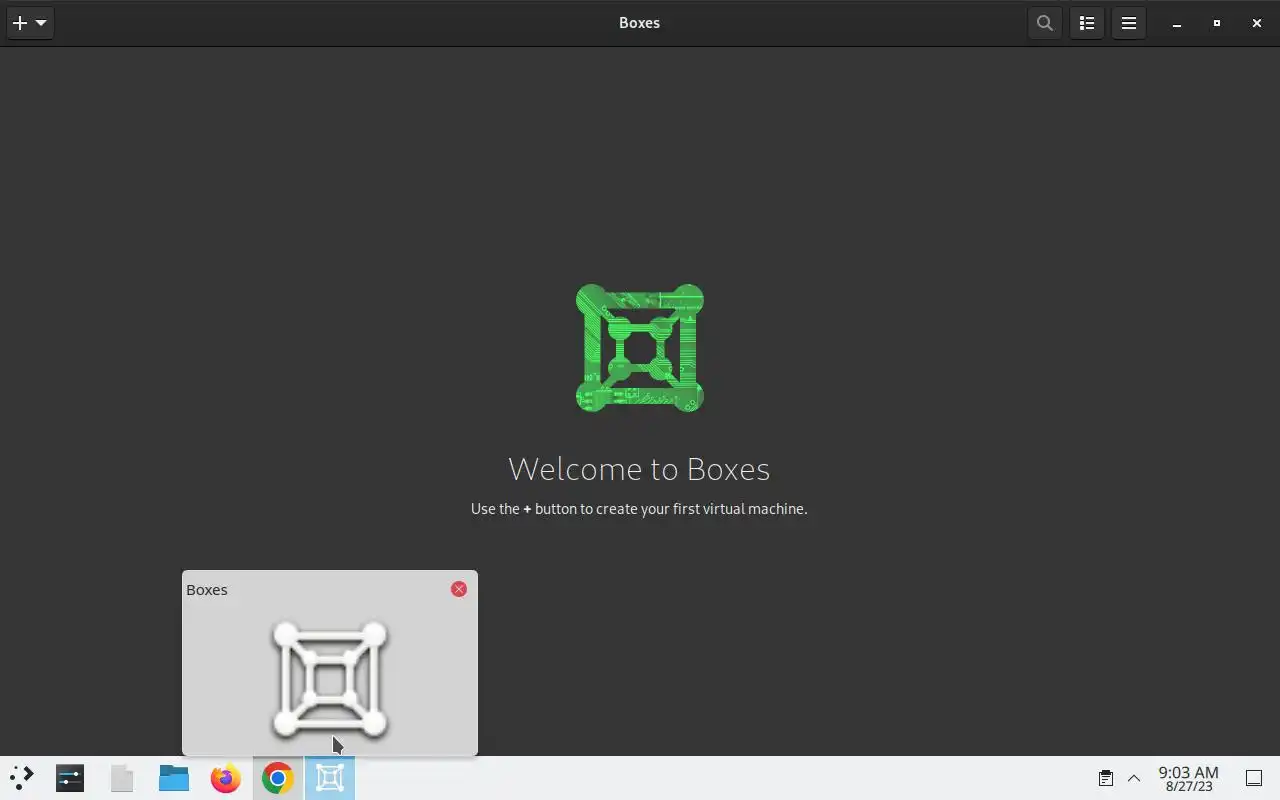Open the blank document taskbar icon
The width and height of the screenshot is (1280, 800).
click(x=122, y=778)
